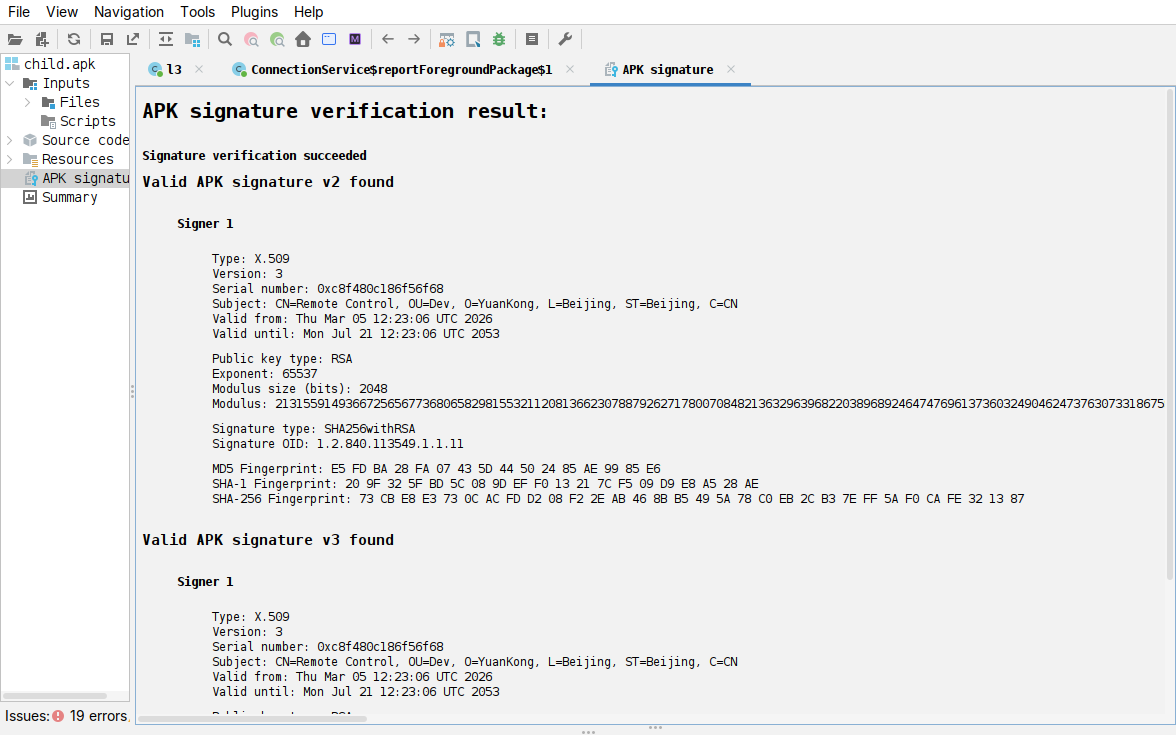1176x735 pixels.
Task: Click the Export project arrow icon
Action: click(x=133, y=39)
